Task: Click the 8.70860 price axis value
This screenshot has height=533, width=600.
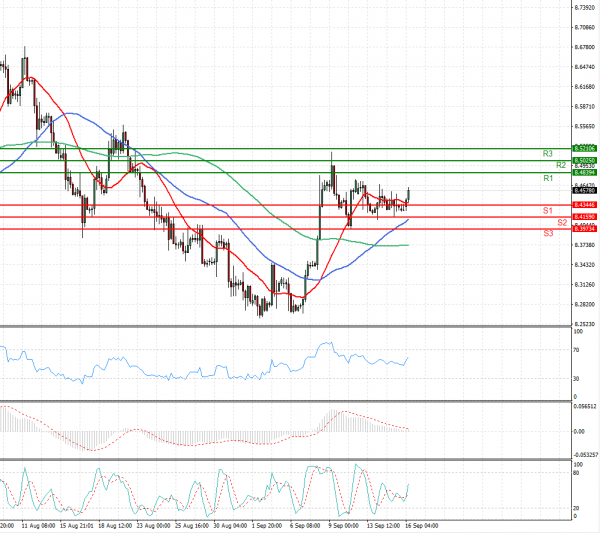Action: coord(584,28)
